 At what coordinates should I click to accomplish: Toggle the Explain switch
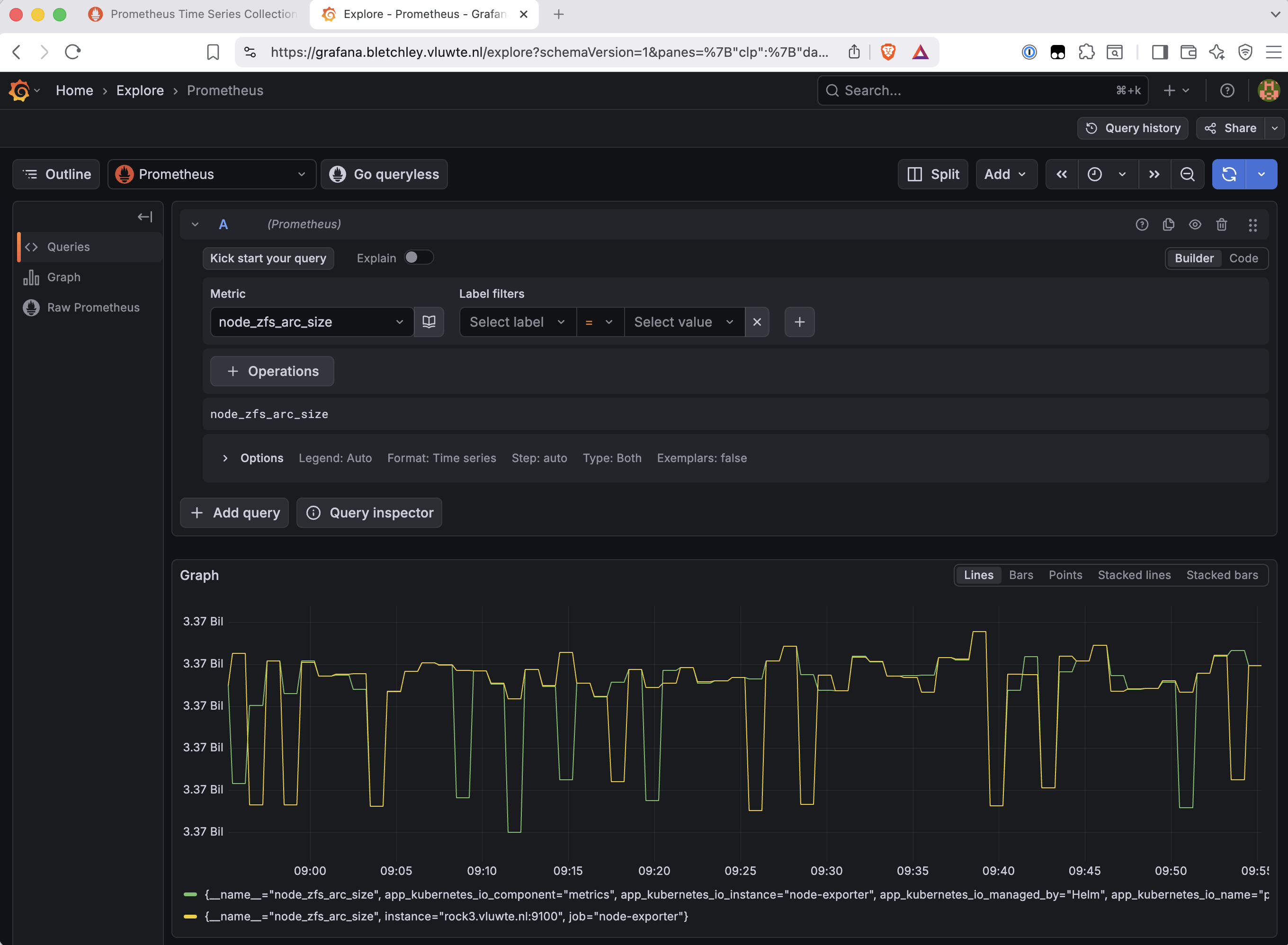point(418,258)
